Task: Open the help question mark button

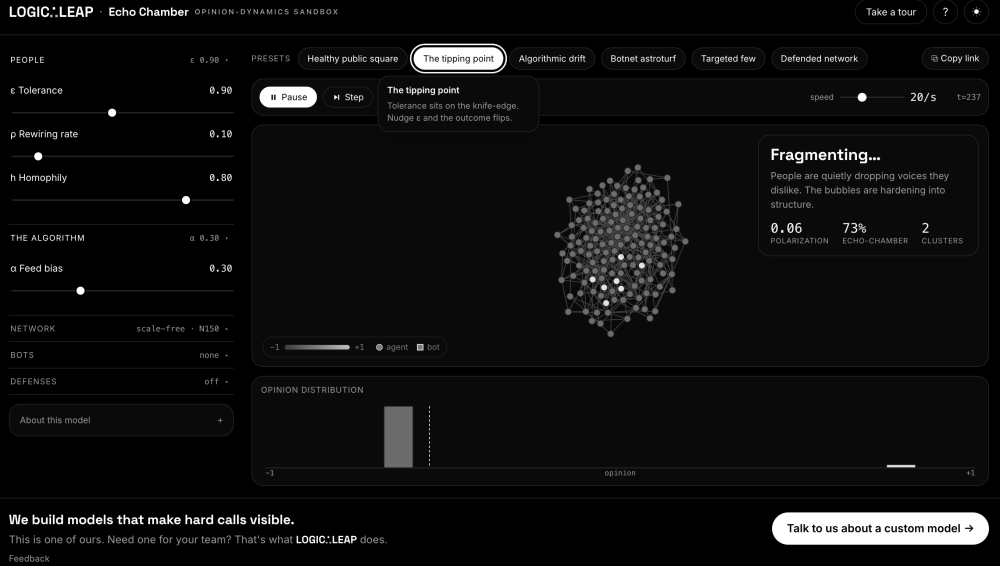Action: (945, 12)
